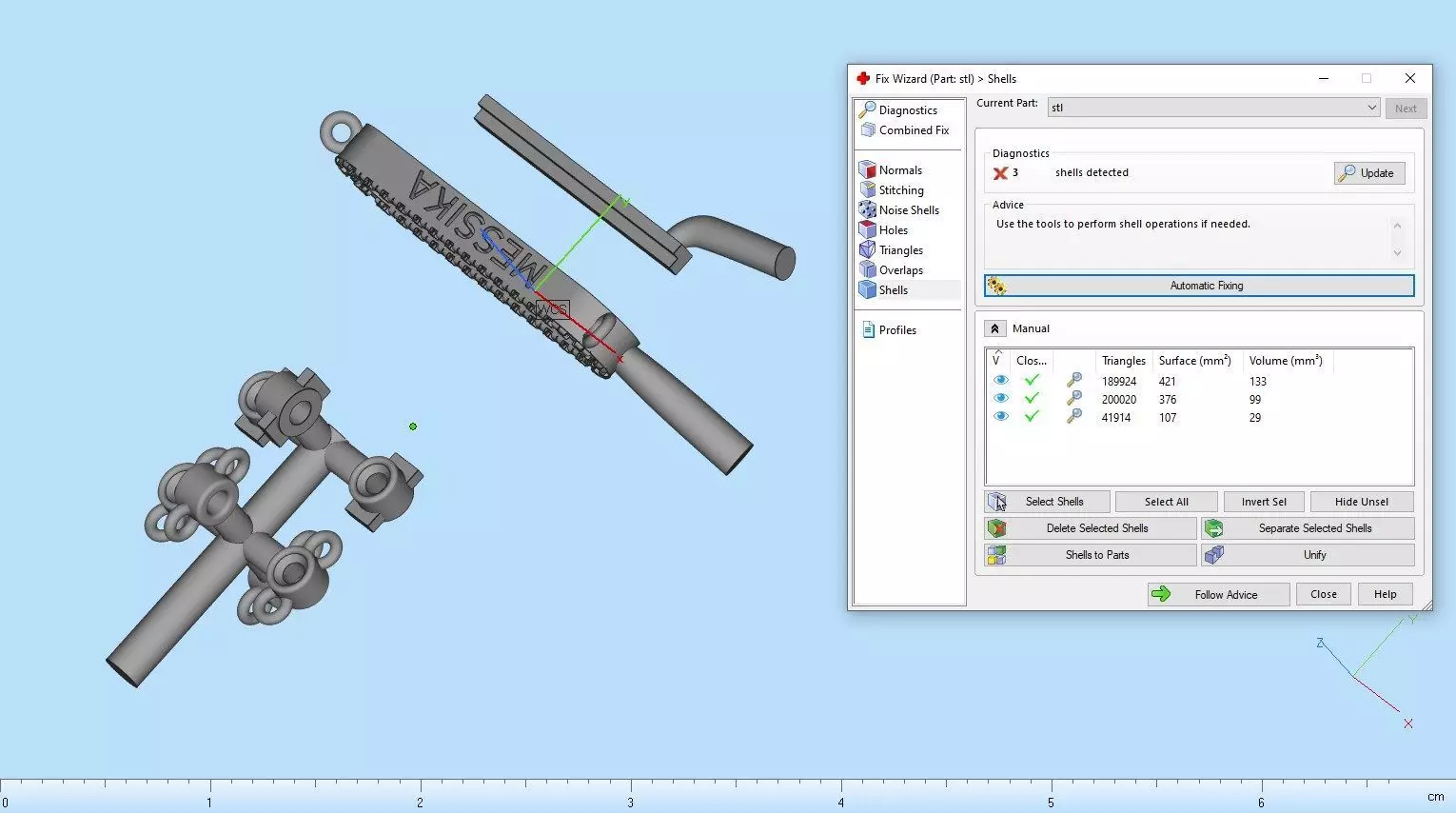This screenshot has height=813, width=1456.
Task: Minimize the Fix Wizard window
Action: [x=1324, y=79]
